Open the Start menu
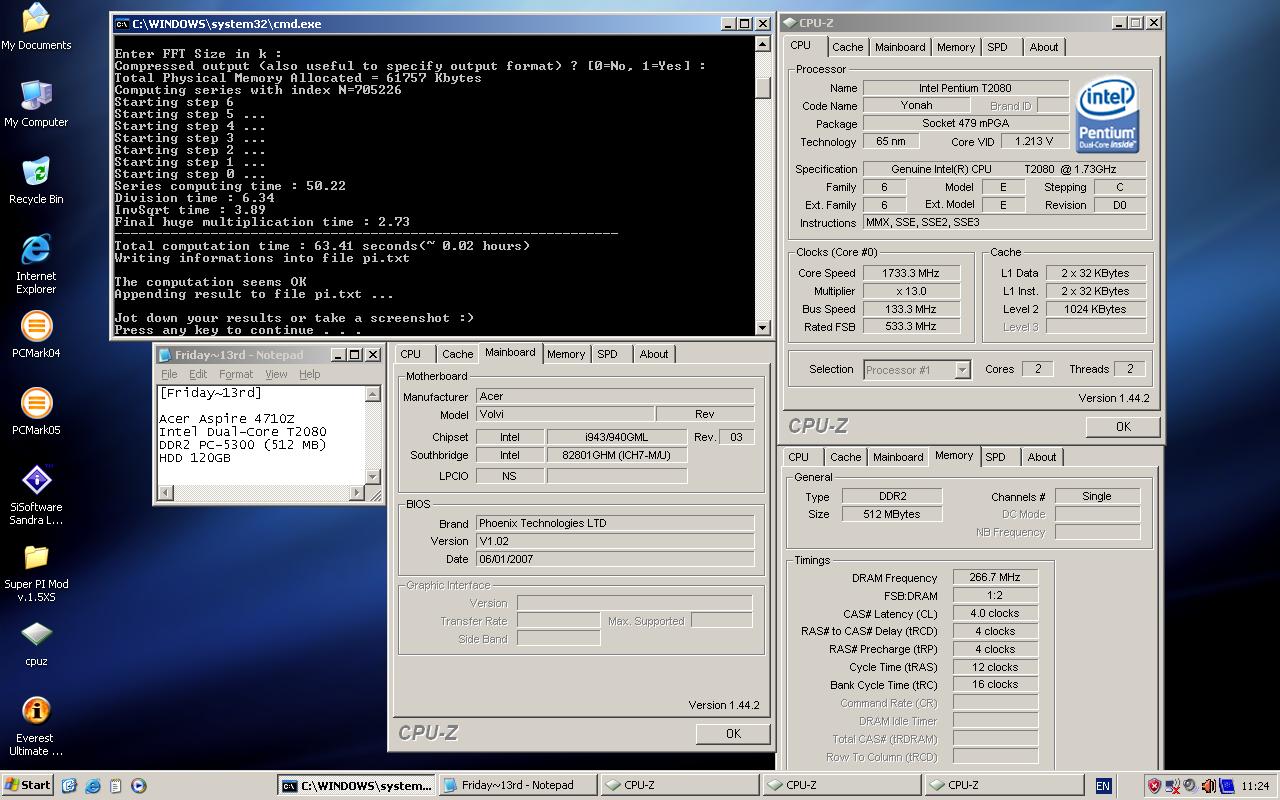The height and width of the screenshot is (800, 1280). pyautogui.click(x=27, y=785)
